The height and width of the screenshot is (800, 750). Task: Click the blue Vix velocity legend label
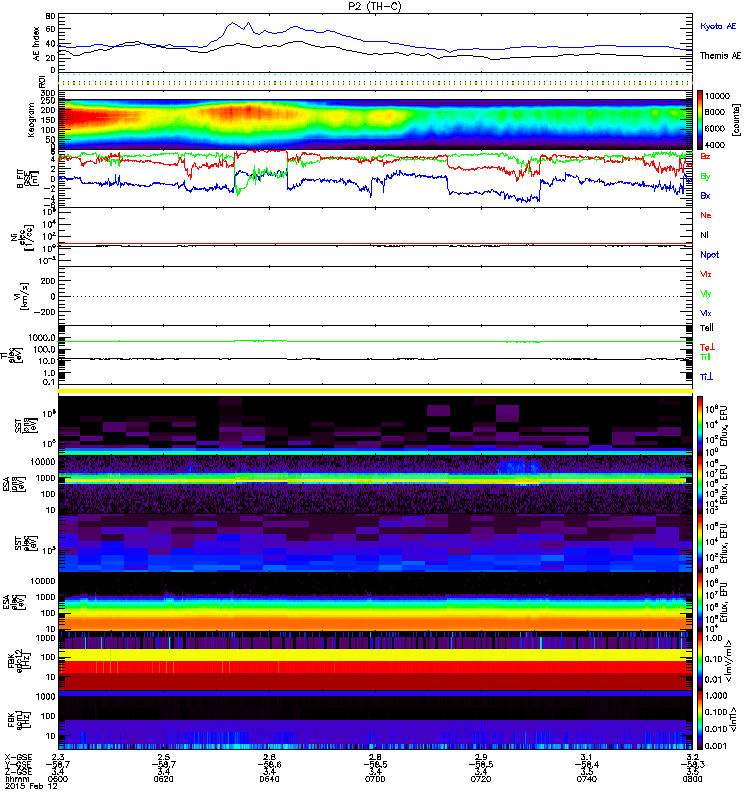point(706,313)
